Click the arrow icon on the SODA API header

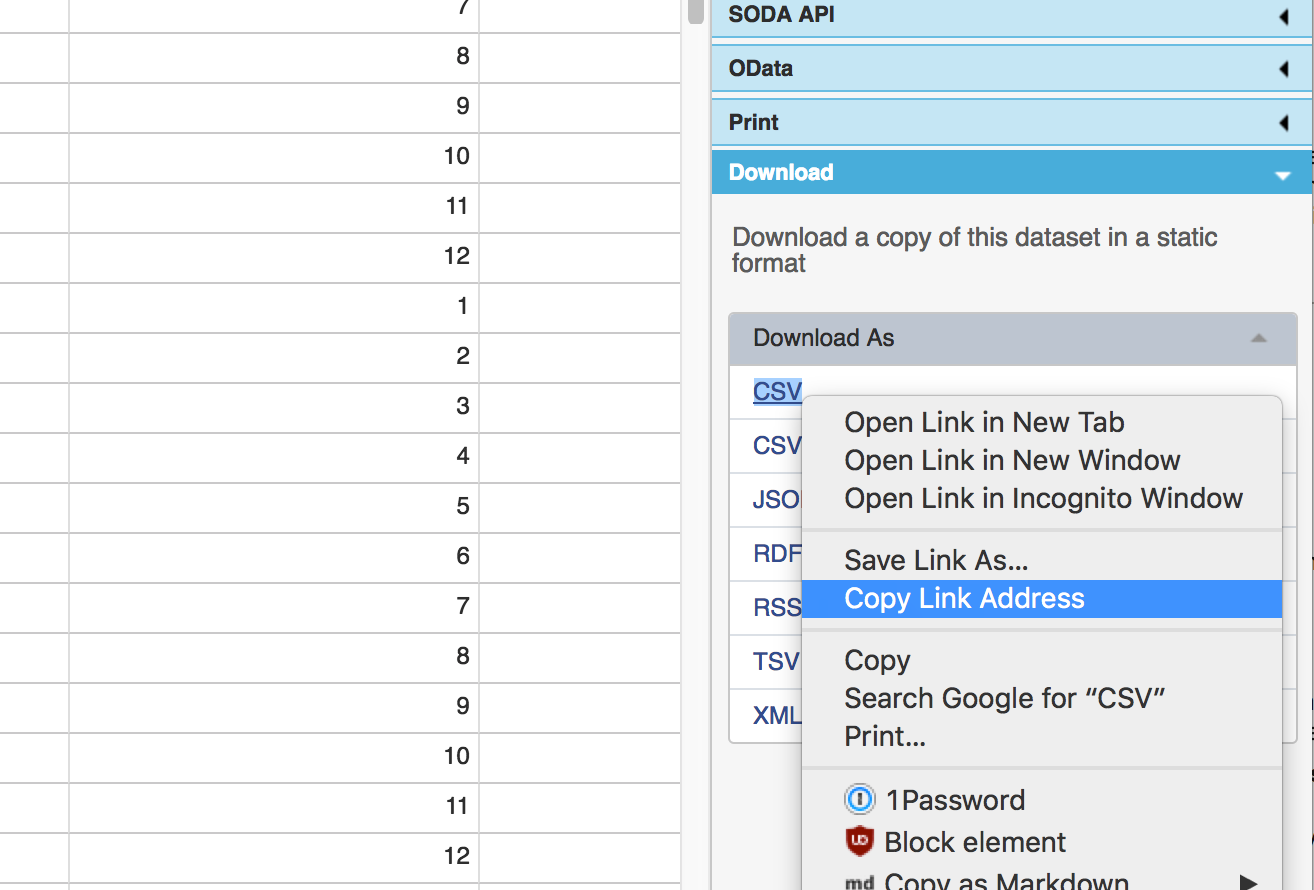[1283, 16]
